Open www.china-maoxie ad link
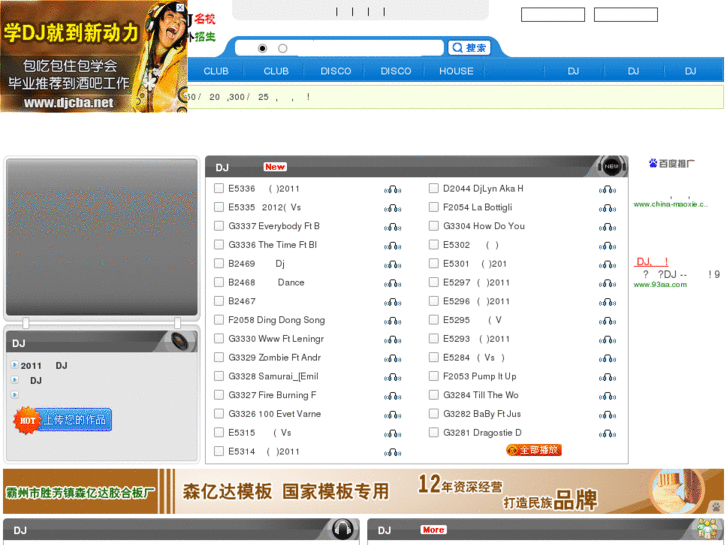 click(670, 204)
